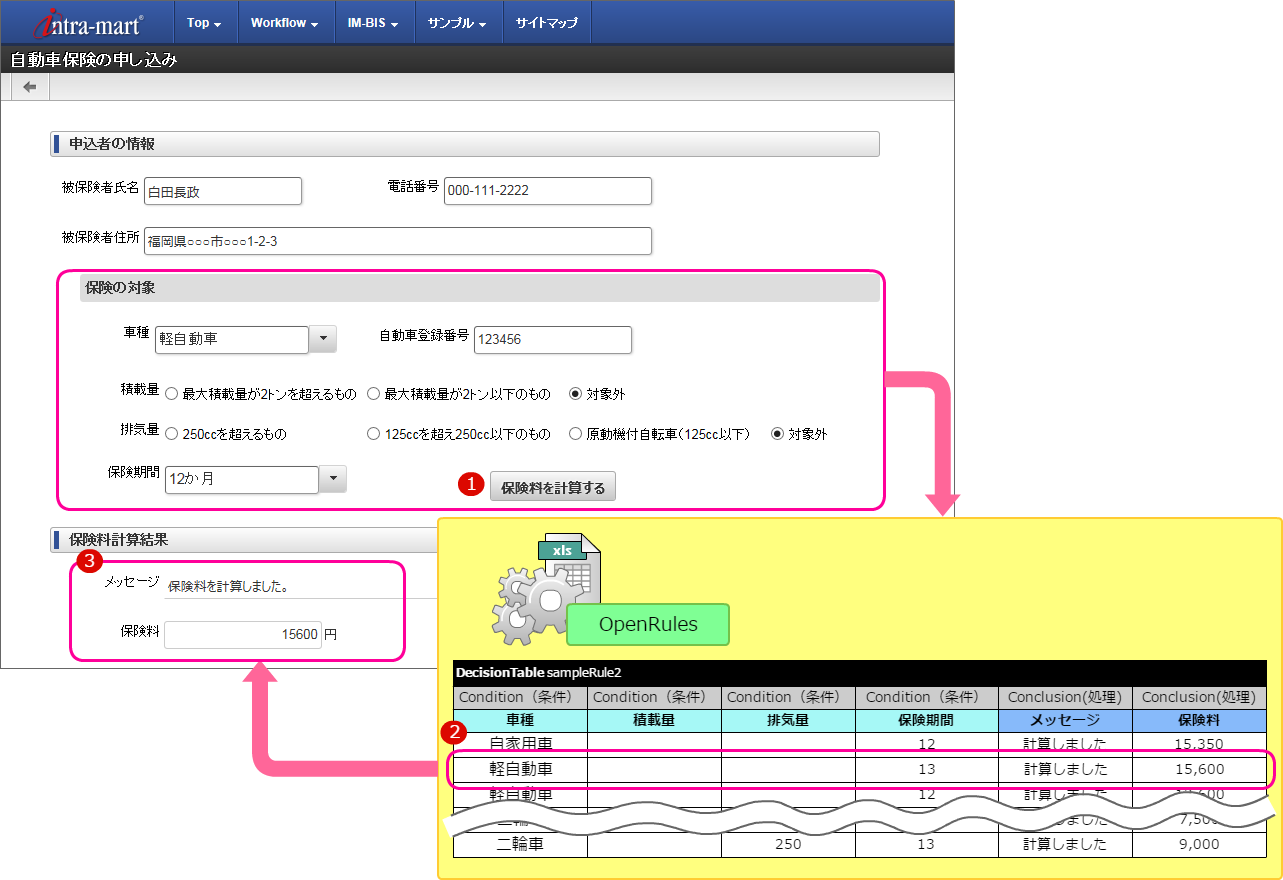Select 最大積載量が2トンを超えるもの radio button
The height and width of the screenshot is (880, 1283).
[171, 394]
